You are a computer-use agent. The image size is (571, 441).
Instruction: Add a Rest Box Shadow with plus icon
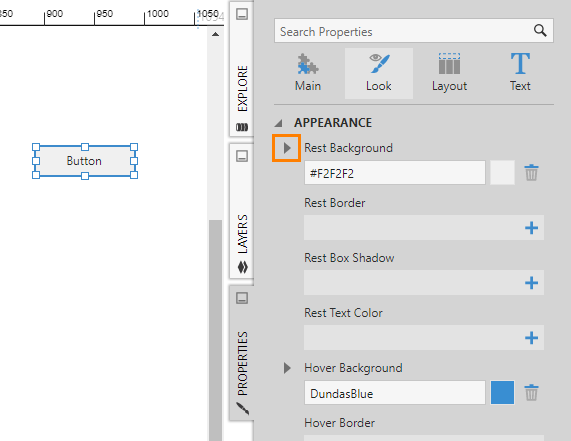point(531,283)
